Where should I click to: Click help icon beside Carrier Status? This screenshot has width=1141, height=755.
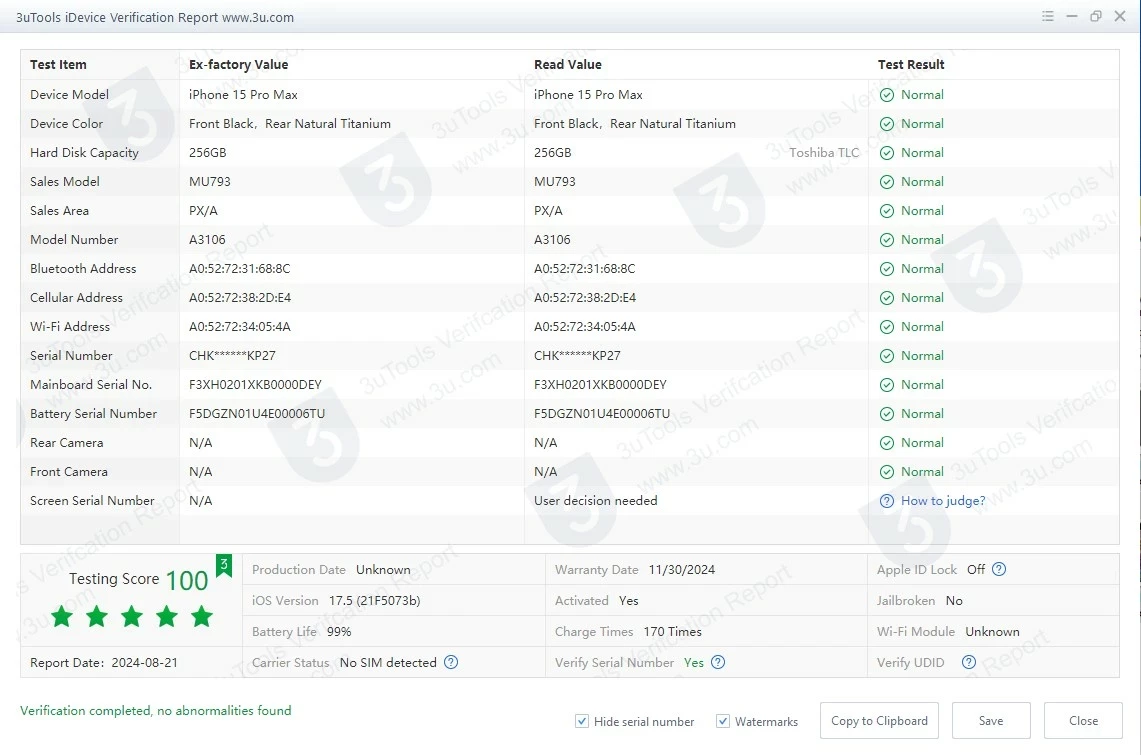coord(451,663)
